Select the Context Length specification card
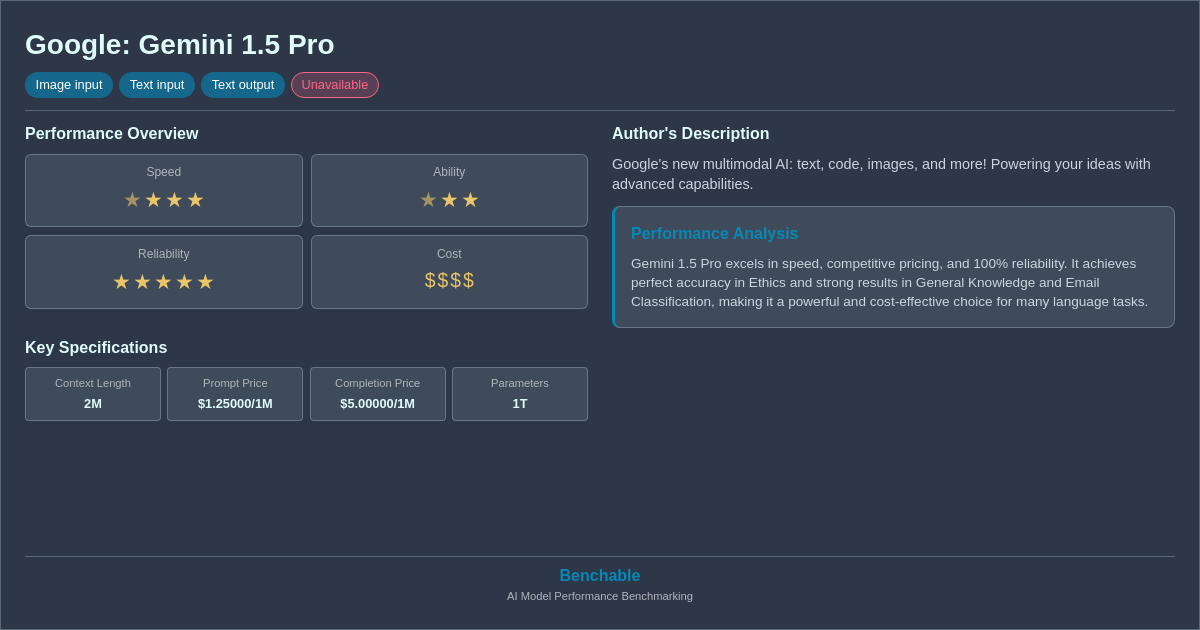This screenshot has width=1200, height=630. point(92,394)
